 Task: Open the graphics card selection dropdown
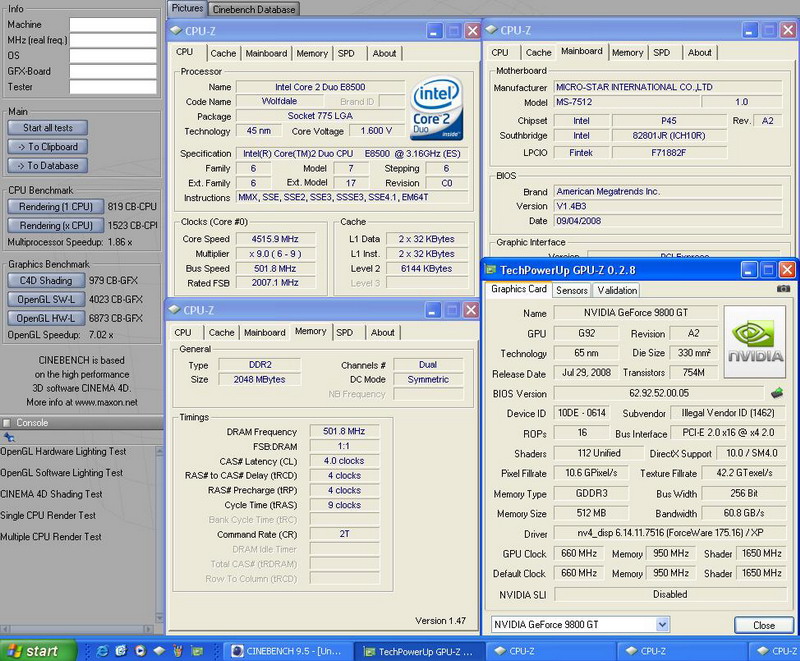click(x=662, y=625)
